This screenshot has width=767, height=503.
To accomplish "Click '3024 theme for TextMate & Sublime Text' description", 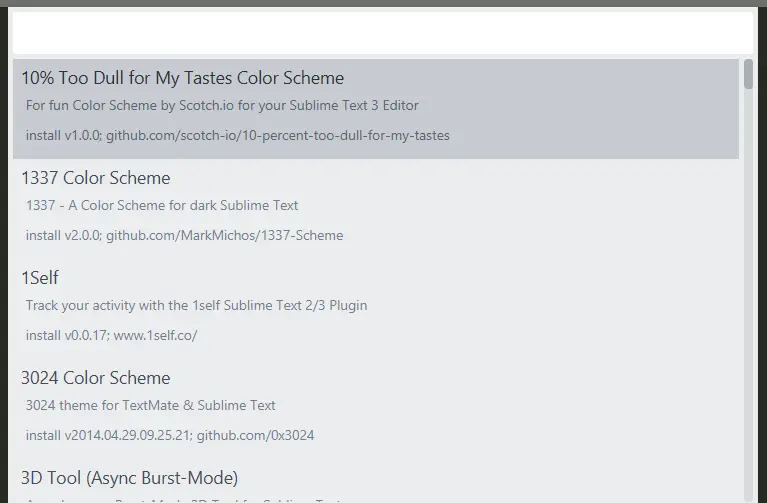I will [150, 405].
